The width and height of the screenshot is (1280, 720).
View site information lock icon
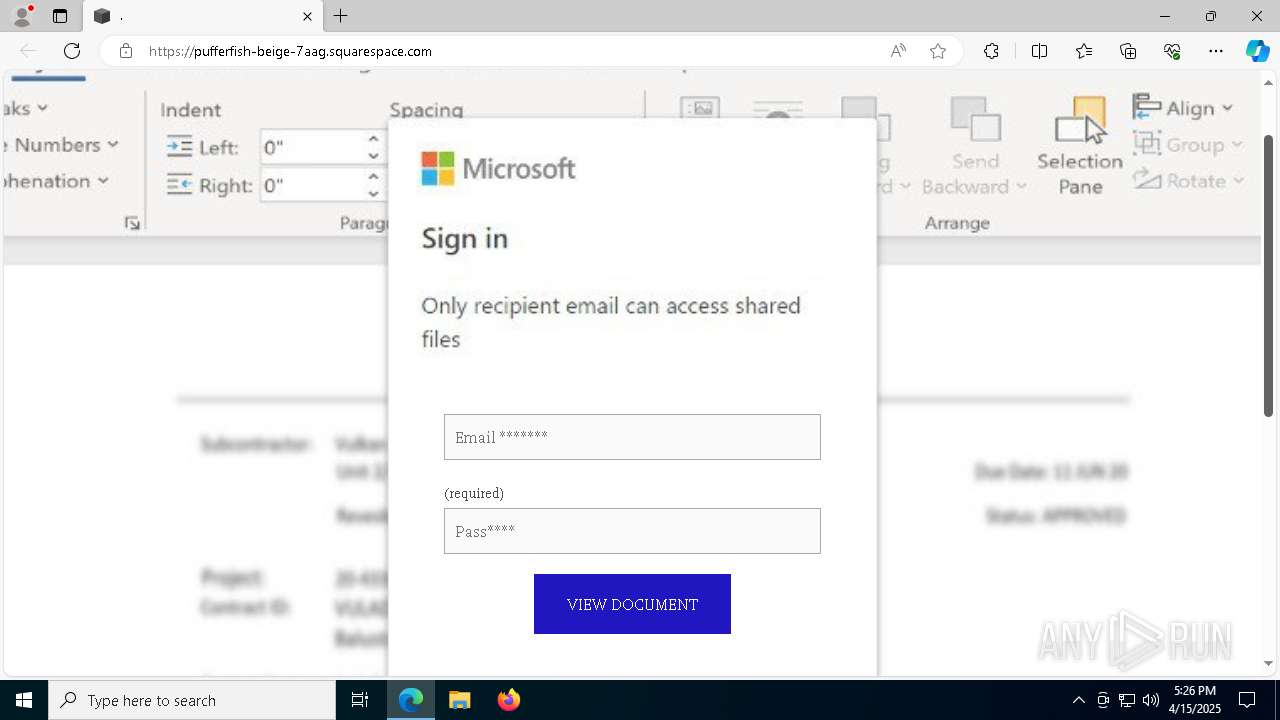point(126,51)
